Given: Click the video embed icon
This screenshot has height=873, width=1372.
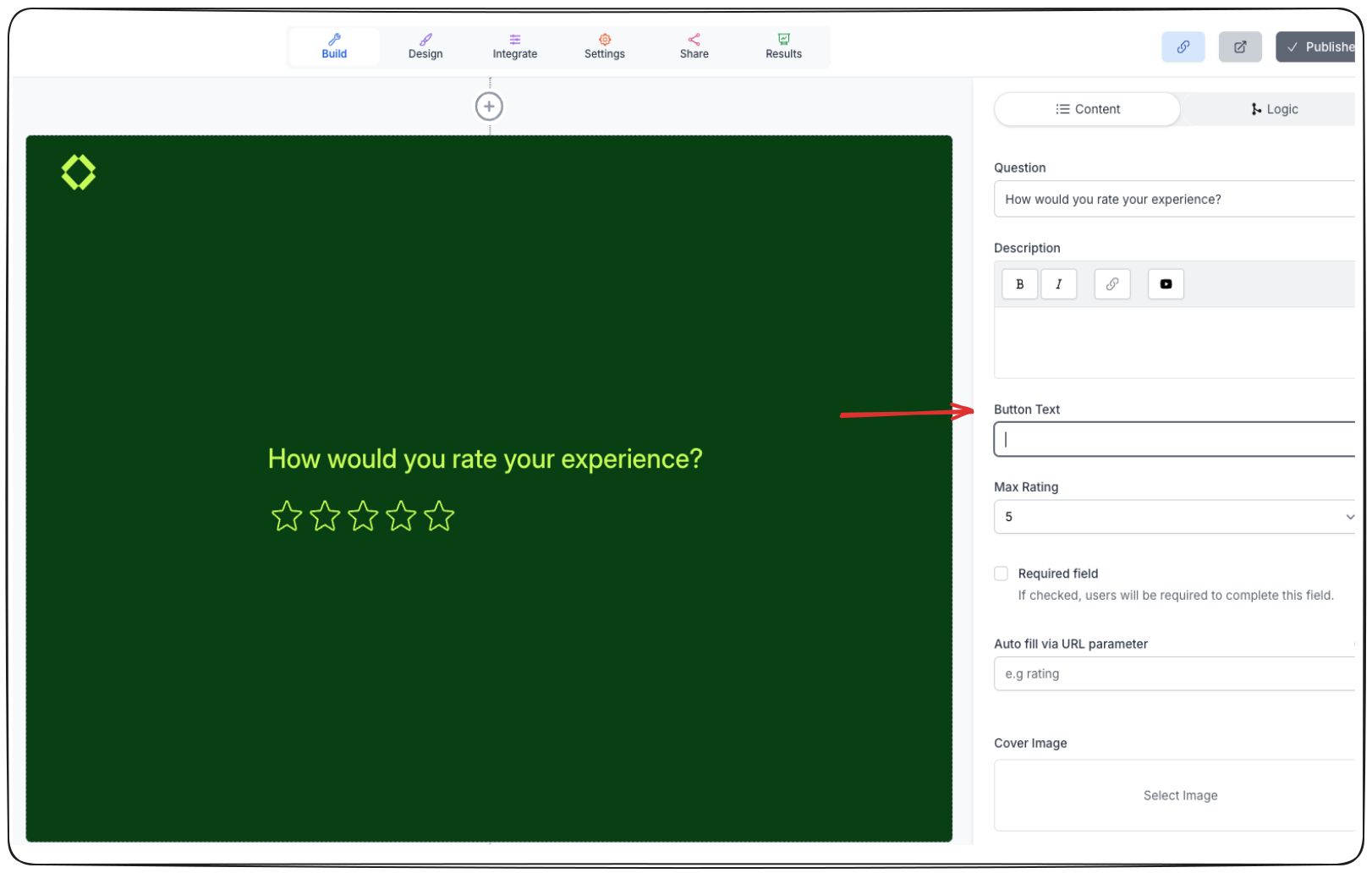Looking at the screenshot, I should tap(1166, 284).
